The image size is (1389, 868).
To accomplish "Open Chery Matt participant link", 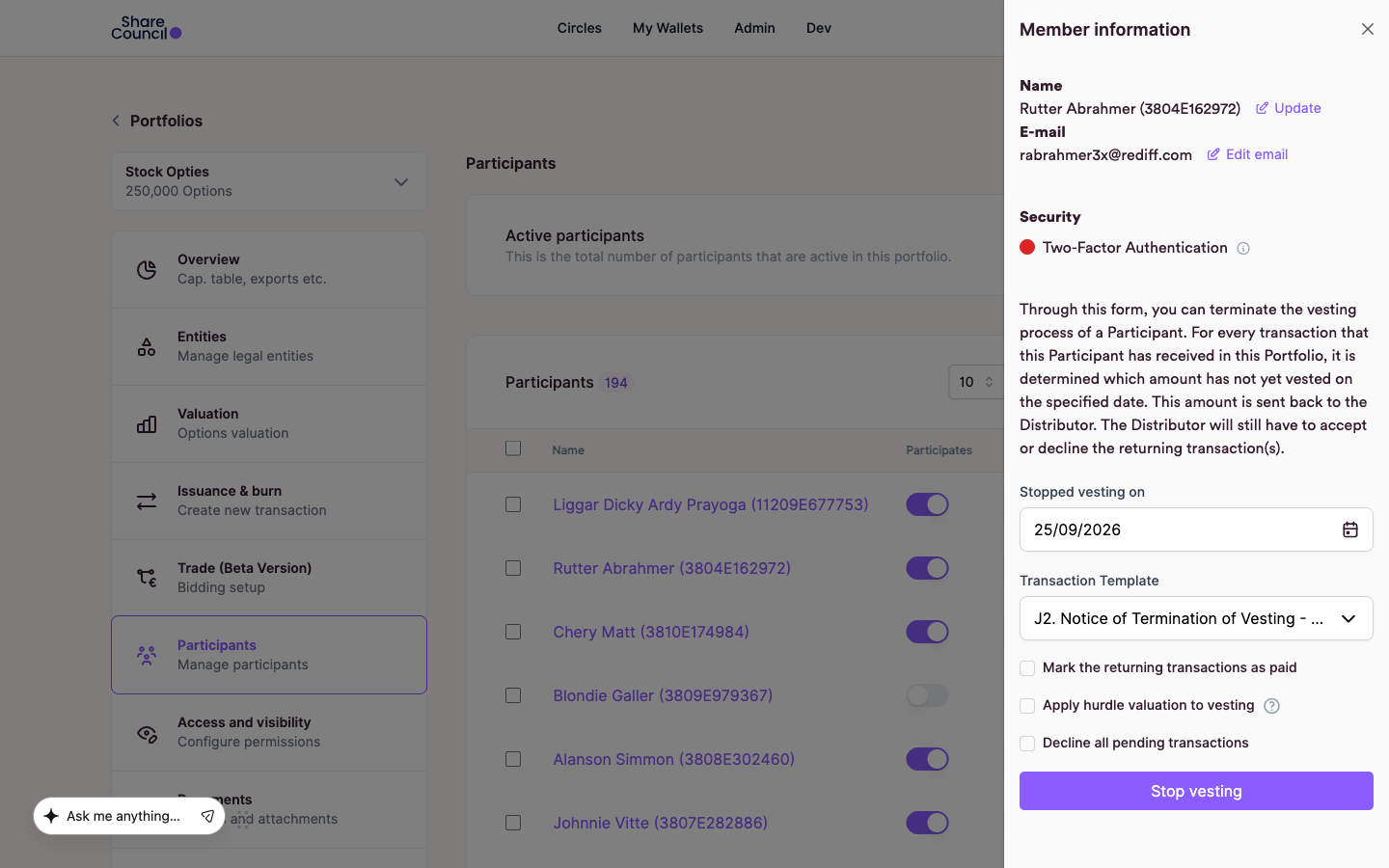I will [651, 632].
